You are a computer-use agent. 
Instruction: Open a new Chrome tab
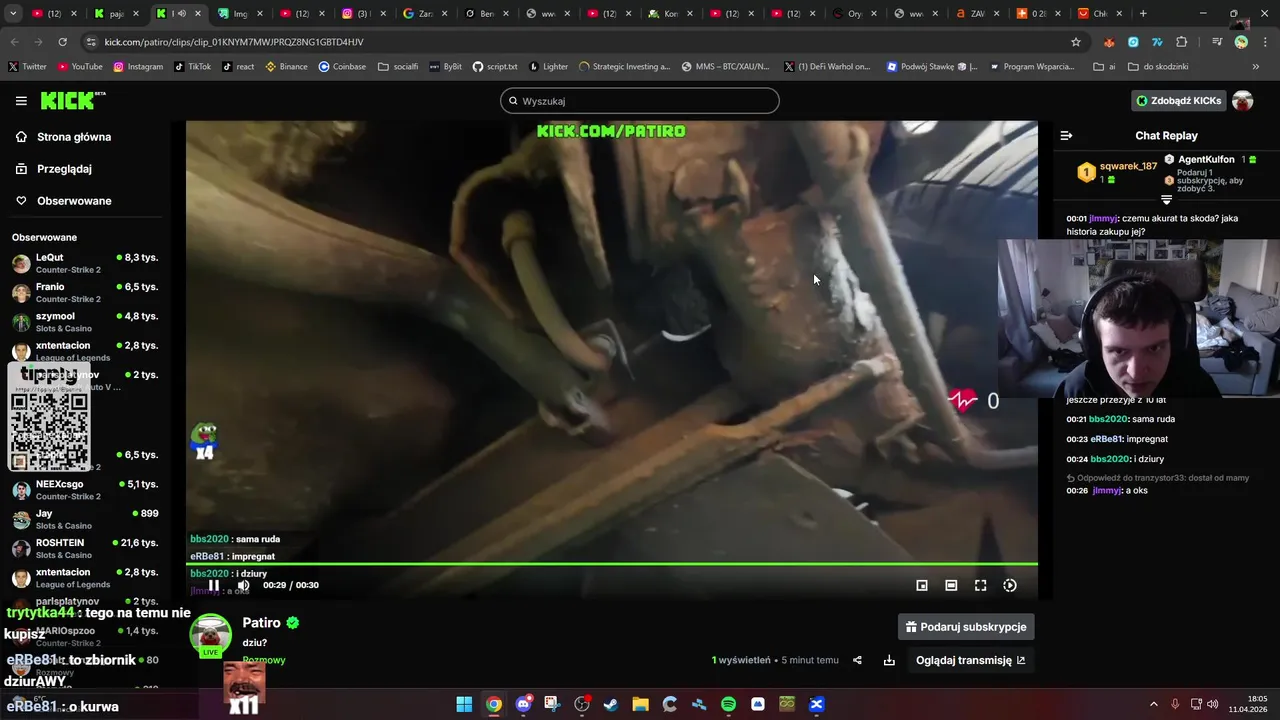click(x=1143, y=14)
